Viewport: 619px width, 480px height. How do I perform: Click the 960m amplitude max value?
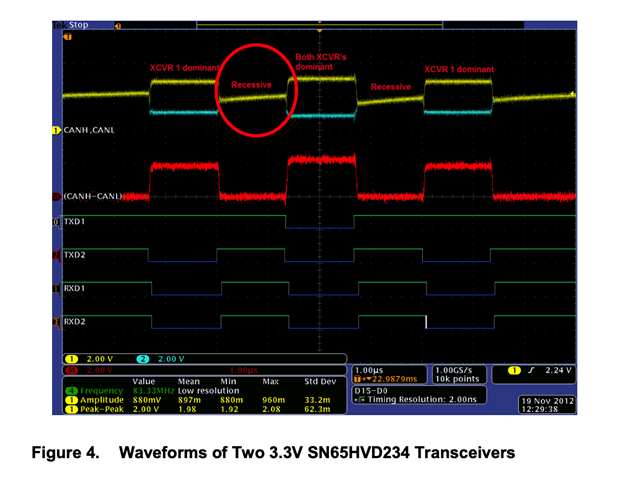point(274,400)
